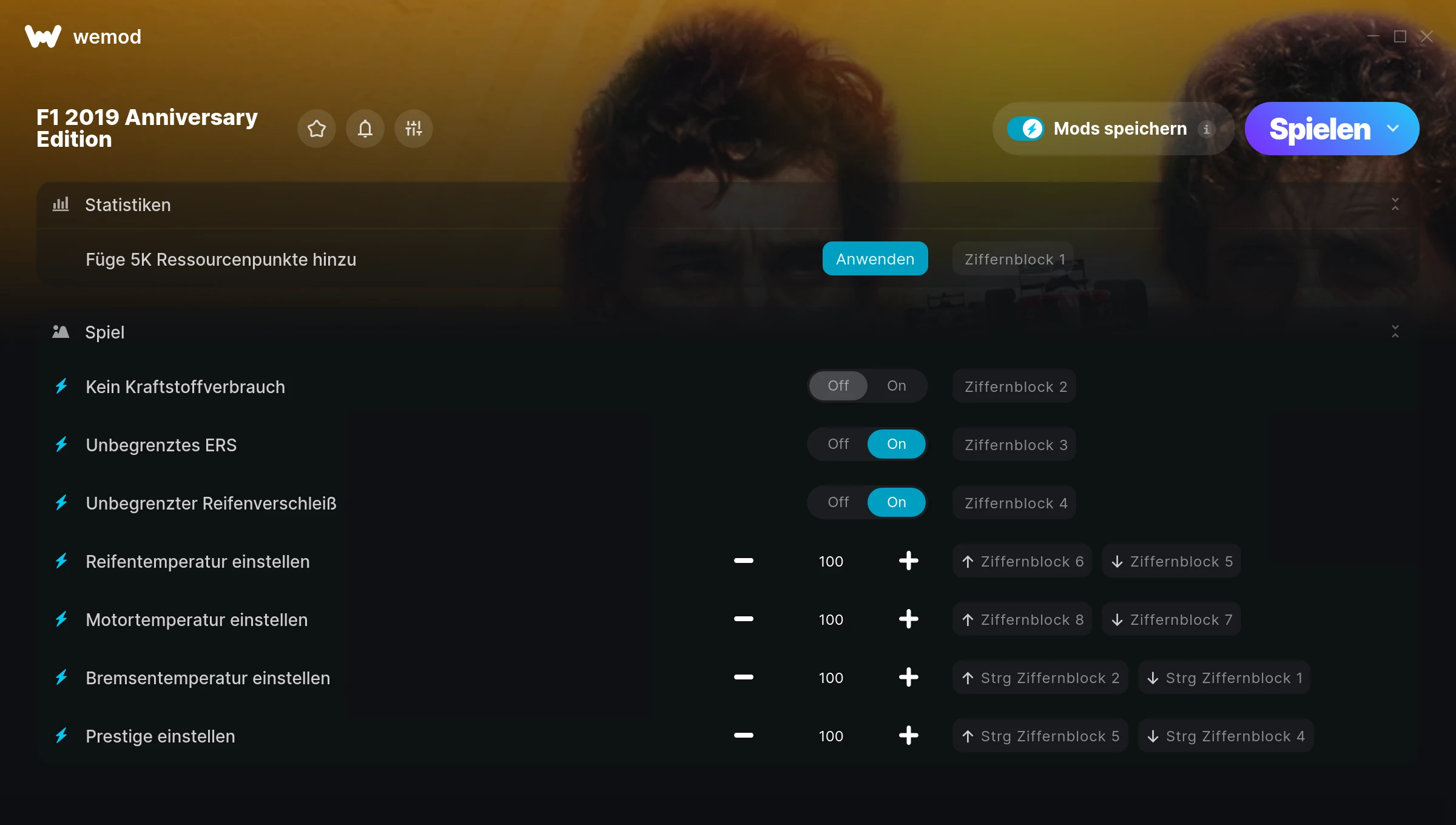Screen dimensions: 1456x825
Task: Click the Spielen button
Action: click(1319, 129)
